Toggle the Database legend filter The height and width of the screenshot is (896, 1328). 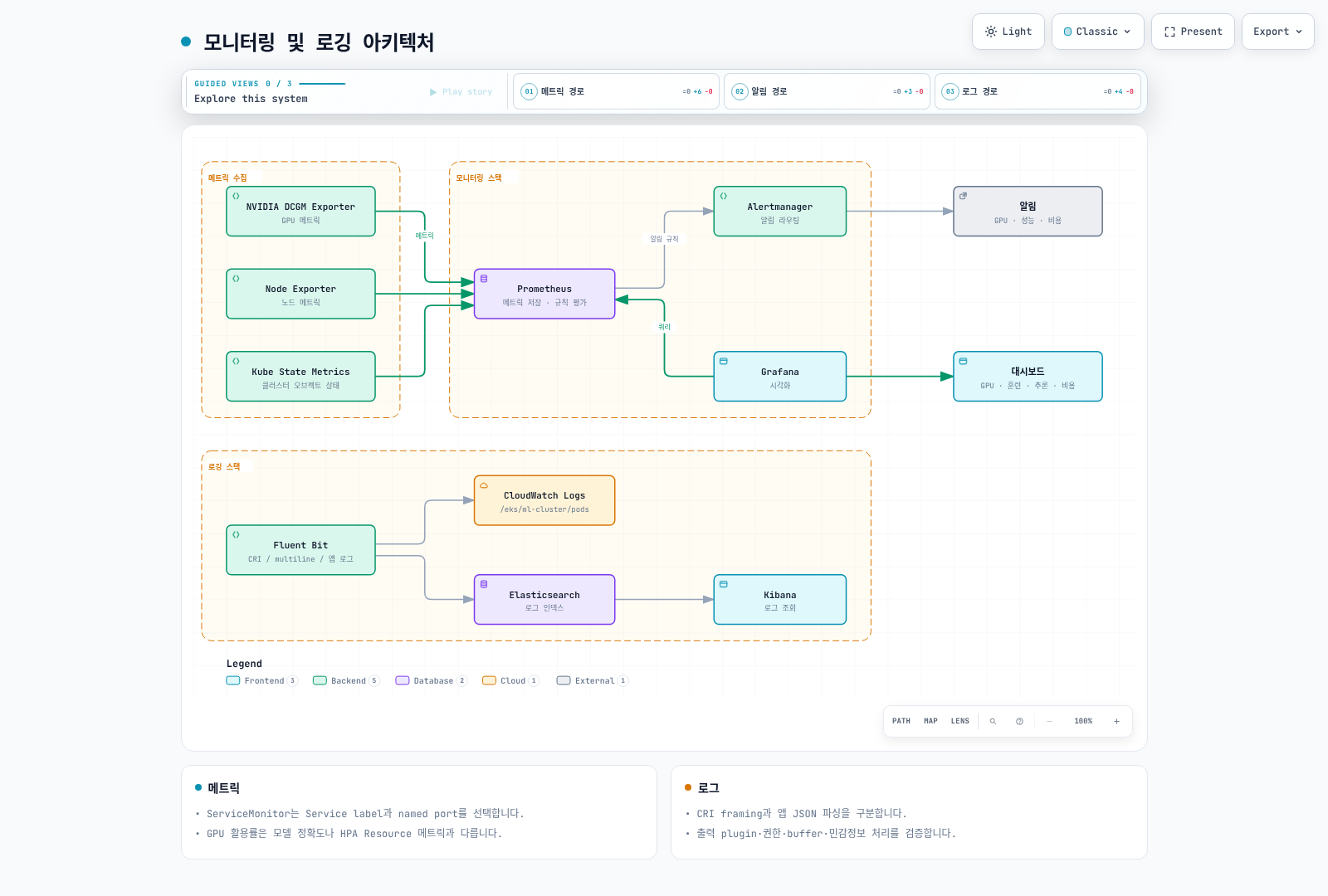pos(432,681)
